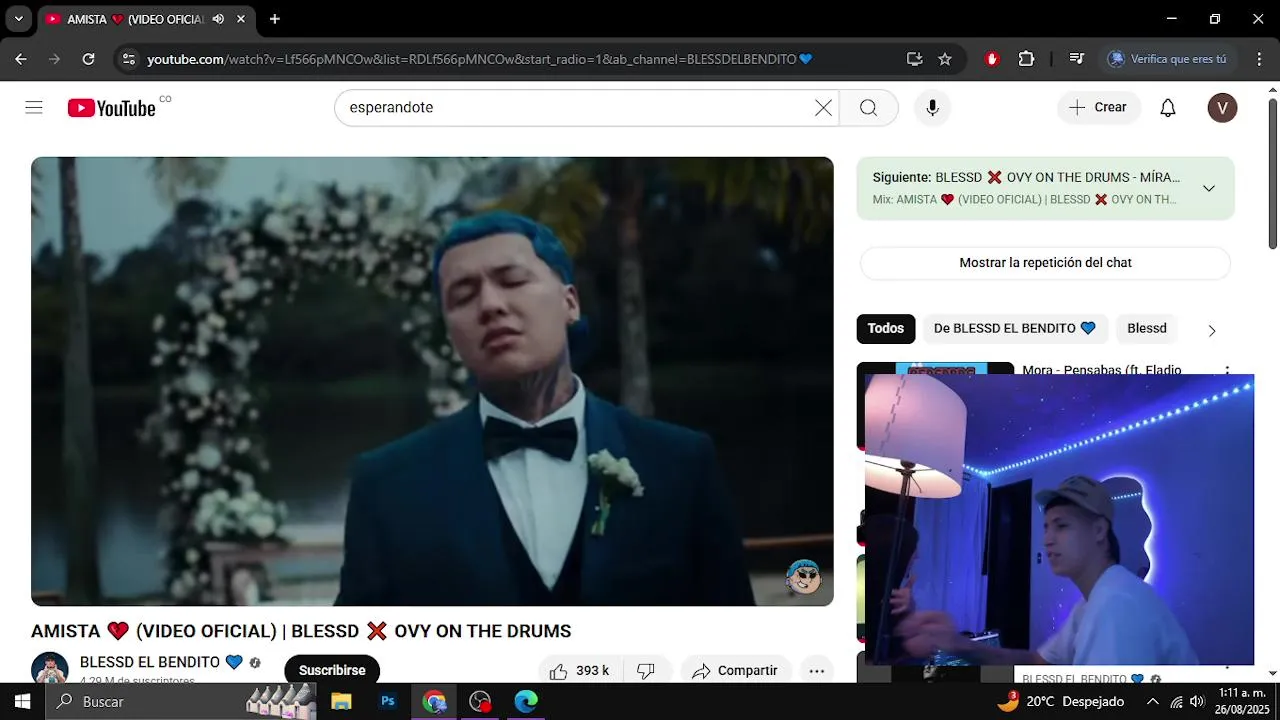
Task: Open the red adblock extension icon
Action: coord(992,59)
